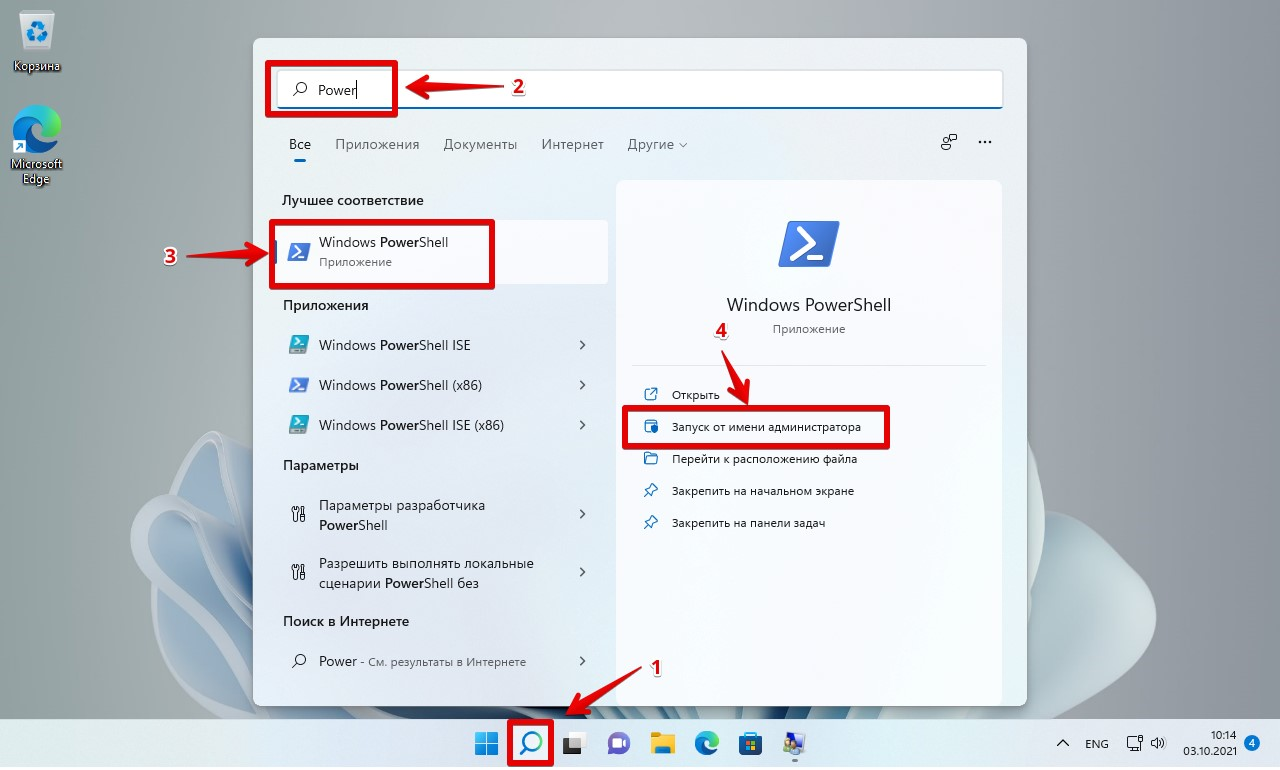Click the Открыть launch icon
Viewport: 1280px width, 770px height.
[651, 394]
